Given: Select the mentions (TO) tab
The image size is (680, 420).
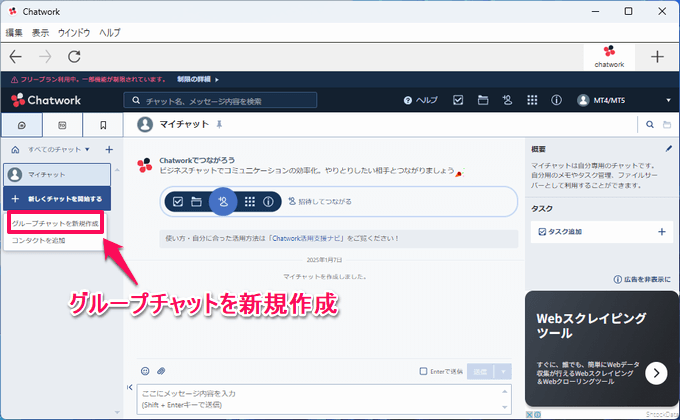Looking at the screenshot, I should pyautogui.click(x=62, y=125).
